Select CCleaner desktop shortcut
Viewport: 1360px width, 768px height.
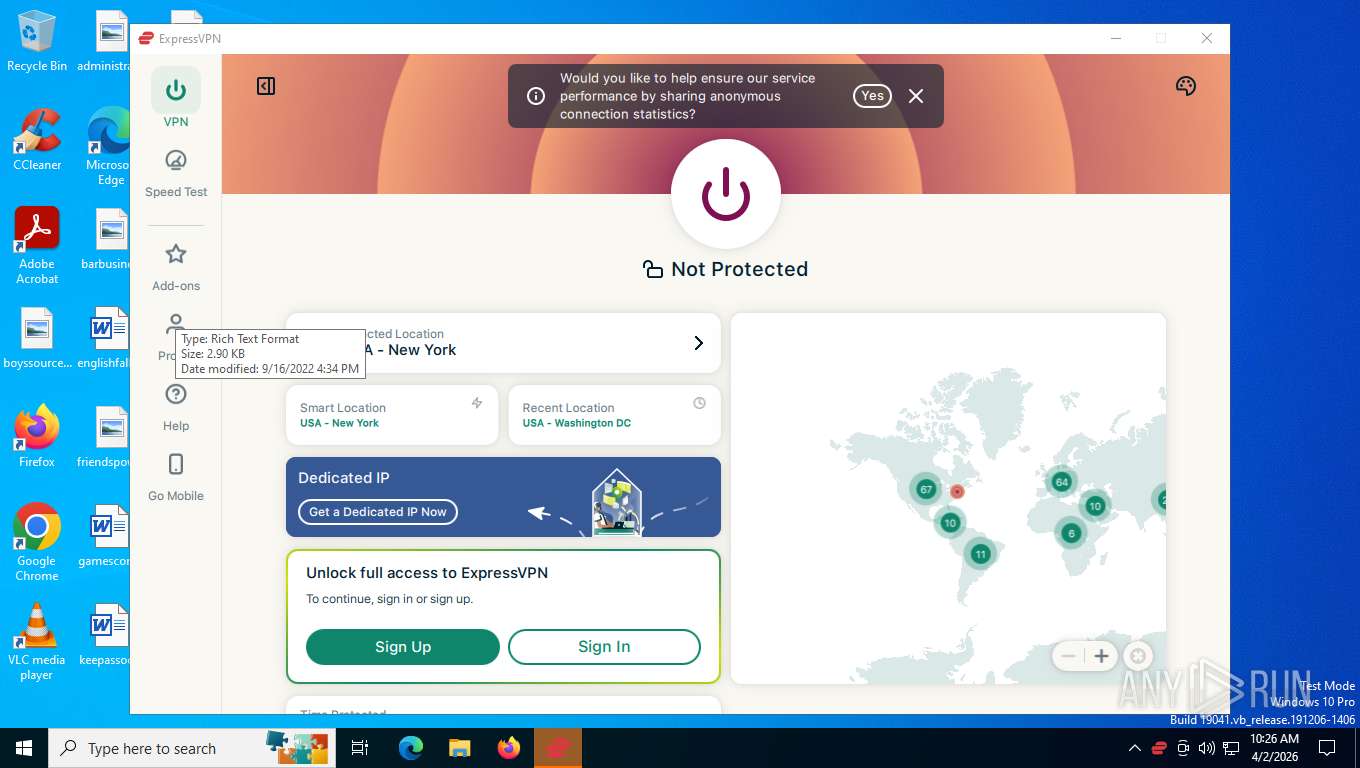point(37,140)
